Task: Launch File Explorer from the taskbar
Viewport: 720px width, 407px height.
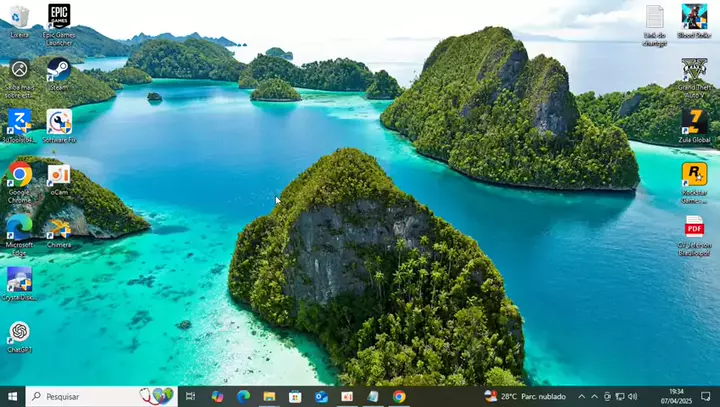Action: [269, 396]
